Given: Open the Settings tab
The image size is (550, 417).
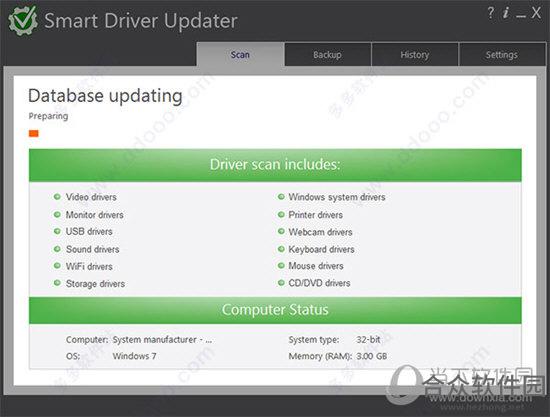Looking at the screenshot, I should [502, 54].
